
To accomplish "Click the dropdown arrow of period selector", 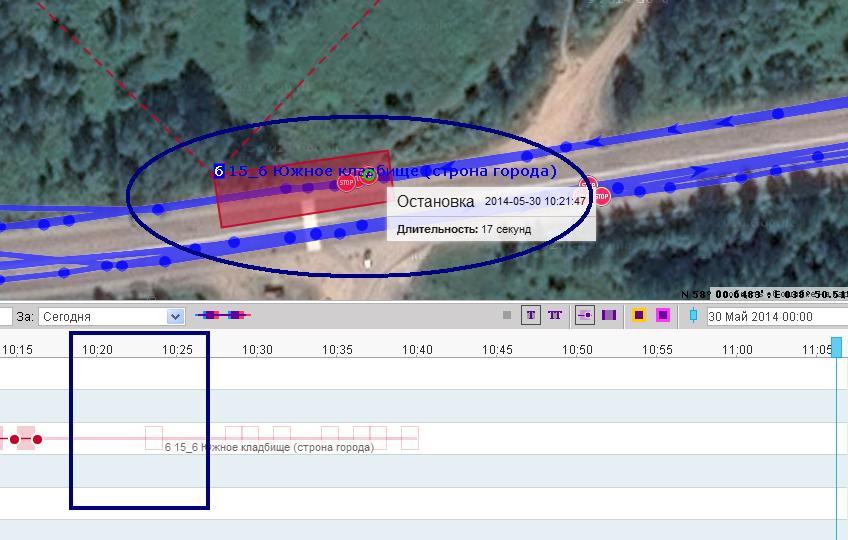I will pos(176,316).
